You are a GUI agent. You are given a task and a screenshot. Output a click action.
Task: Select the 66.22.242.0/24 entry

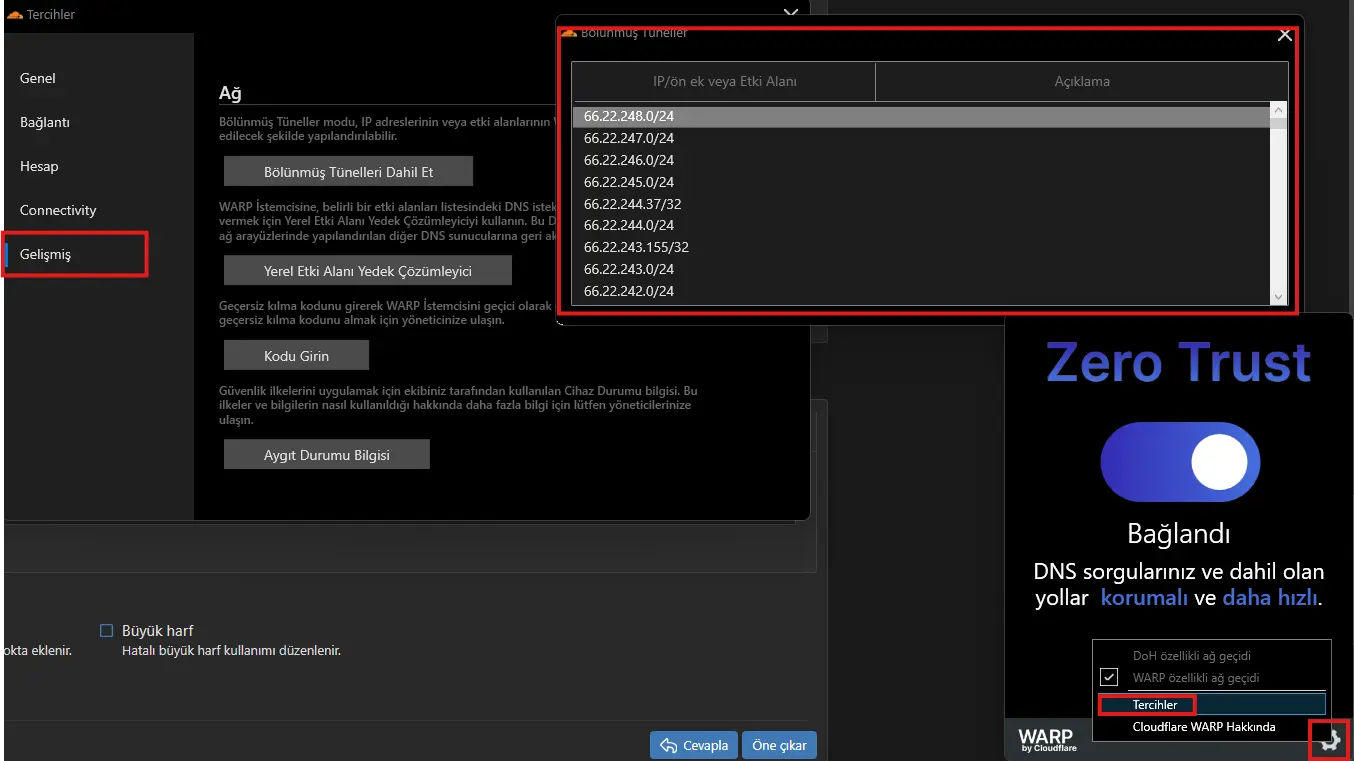tap(921, 291)
